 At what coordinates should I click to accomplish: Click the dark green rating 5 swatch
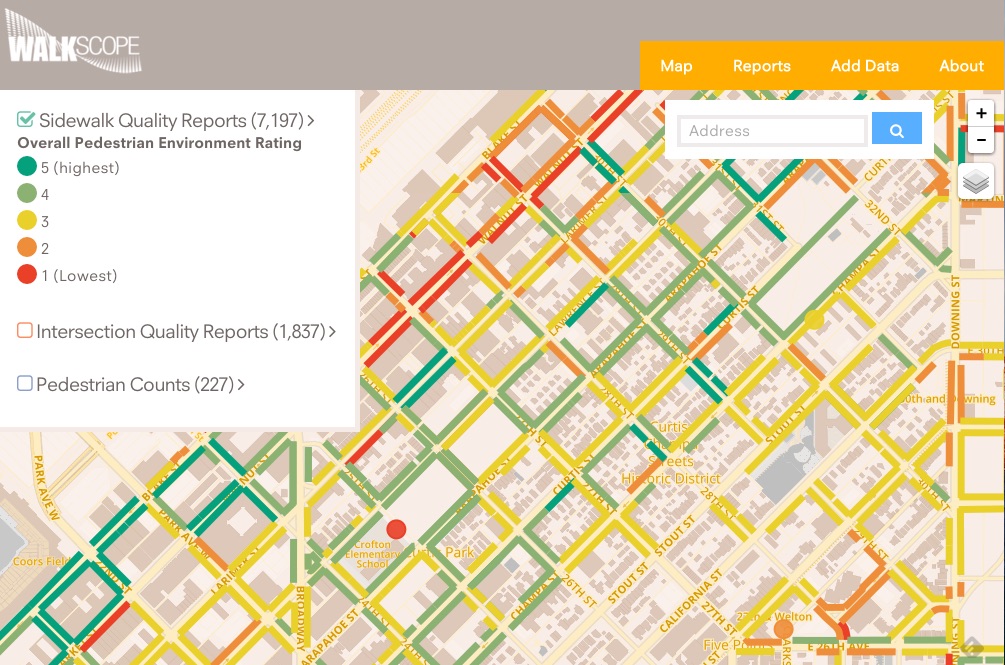point(27,167)
